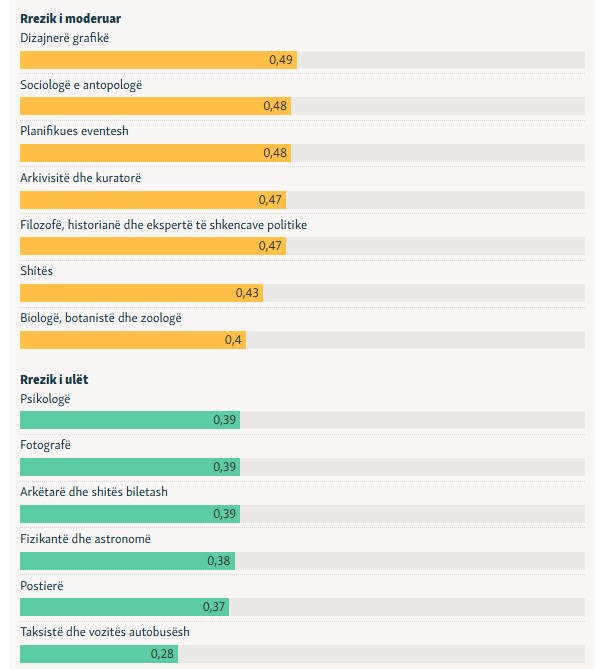Select the Arkivisitë dhe kuratorë label
604x669 pixels.
point(81,178)
